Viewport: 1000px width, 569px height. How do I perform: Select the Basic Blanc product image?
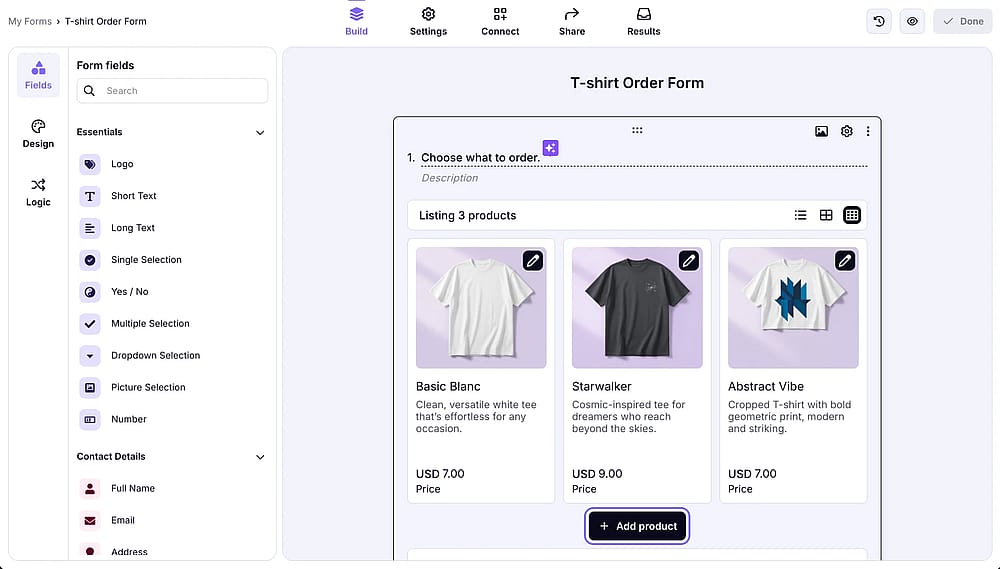coord(481,307)
